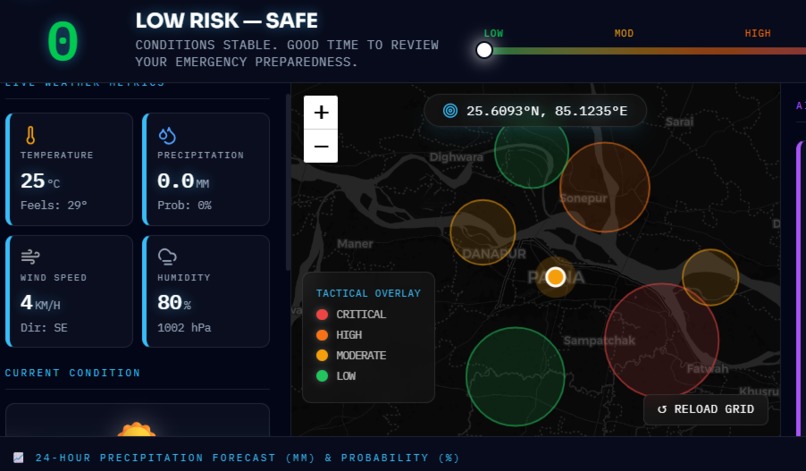This screenshot has width=806, height=471.
Task: Click the Feels: 29° text
Action: 53,205
